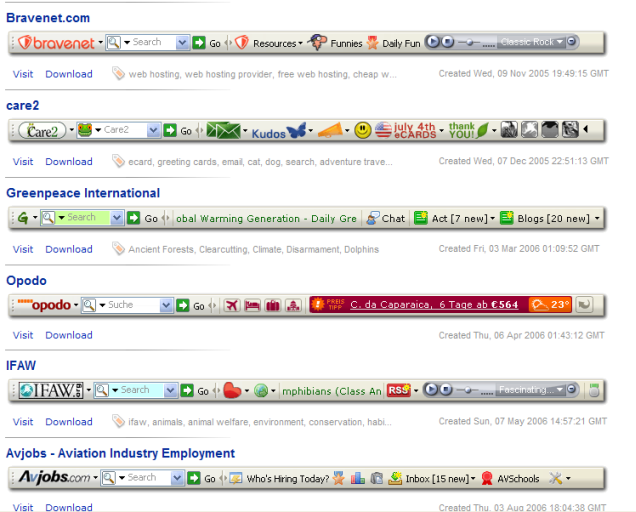Image resolution: width=636 pixels, height=512 pixels.
Task: Download the IFAW toolbar
Action: (x=69, y=422)
